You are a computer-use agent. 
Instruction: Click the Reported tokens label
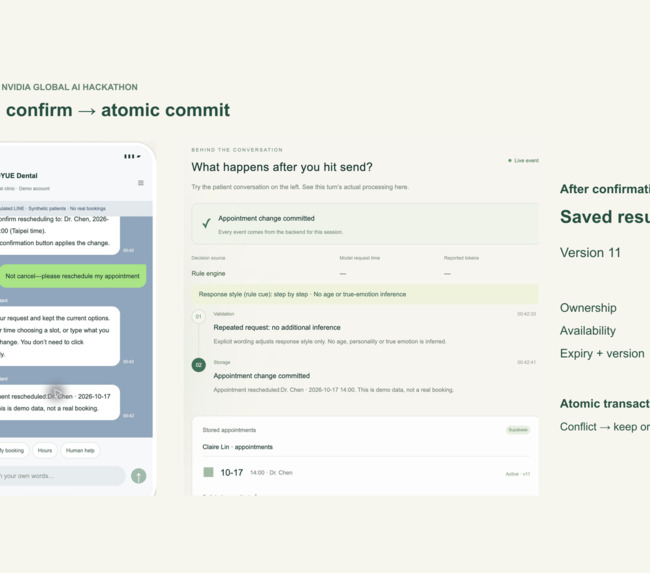[461, 258]
